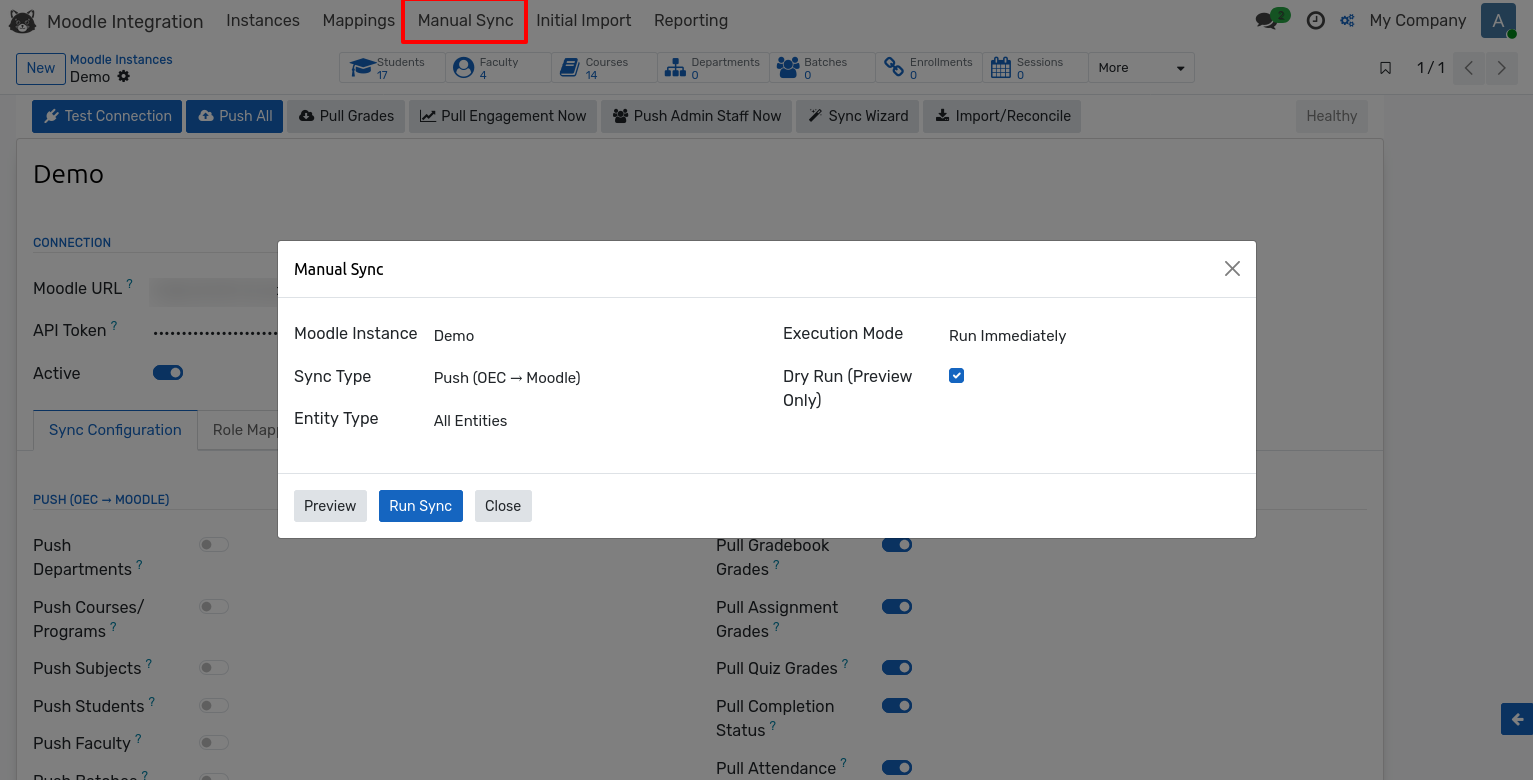The height and width of the screenshot is (780, 1533).
Task: Open the My Company switcher
Action: (x=1417, y=20)
